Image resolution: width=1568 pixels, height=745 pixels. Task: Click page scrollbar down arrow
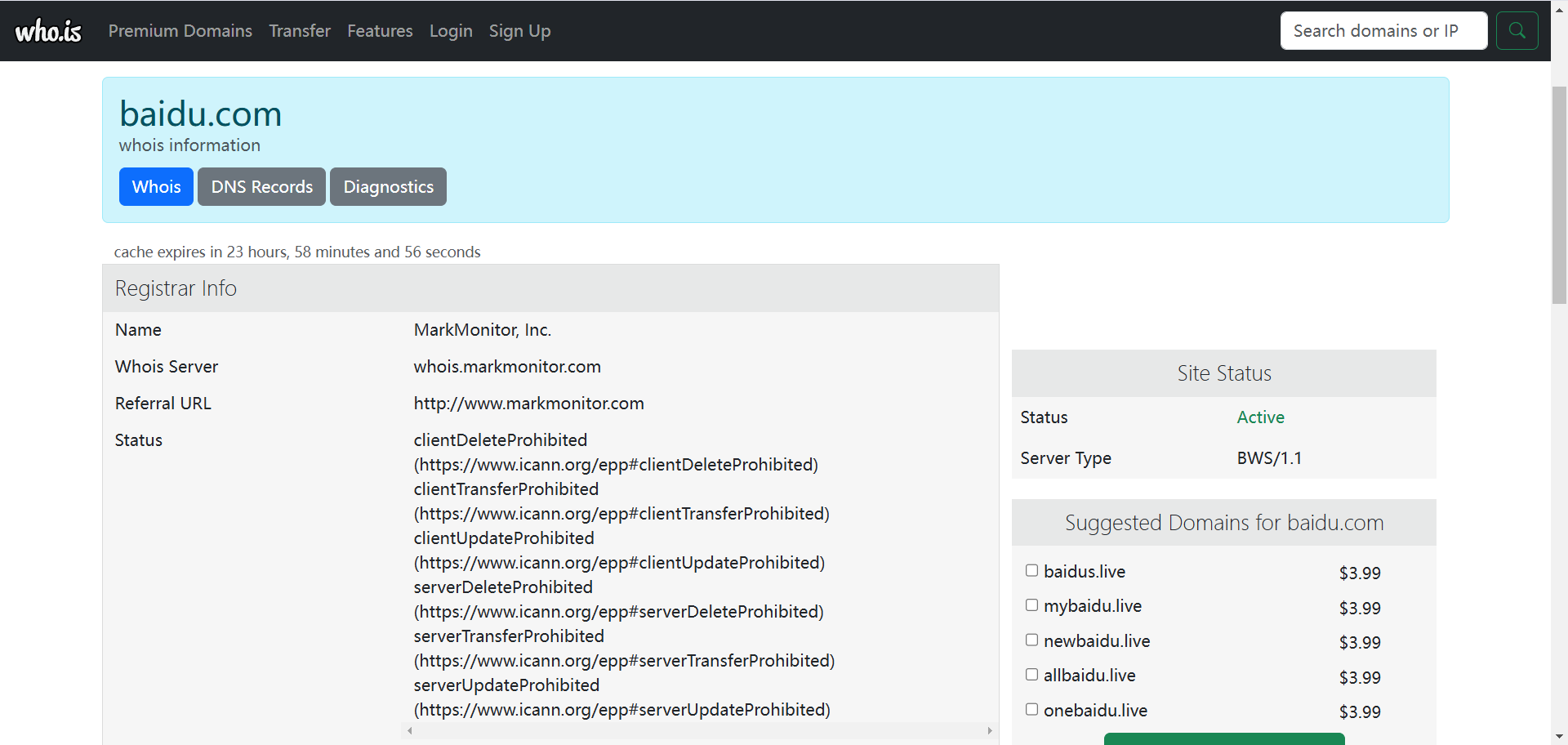click(1559, 737)
